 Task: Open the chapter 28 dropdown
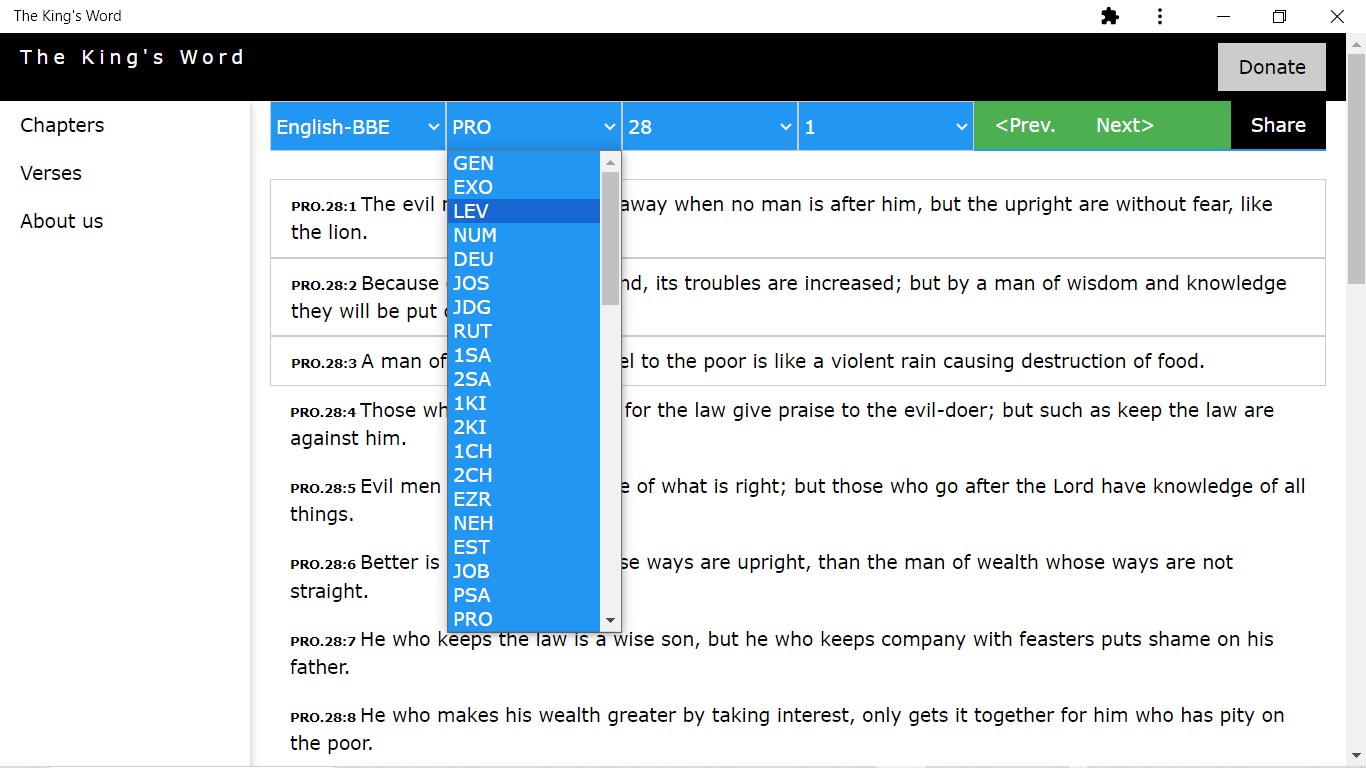click(x=710, y=127)
